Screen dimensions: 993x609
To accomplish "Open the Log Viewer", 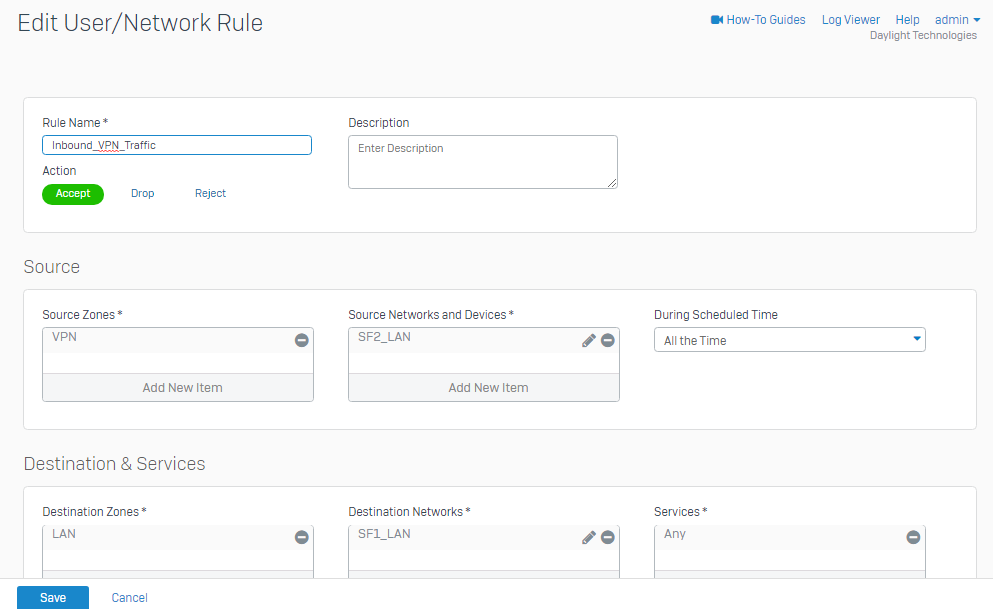I will point(851,20).
